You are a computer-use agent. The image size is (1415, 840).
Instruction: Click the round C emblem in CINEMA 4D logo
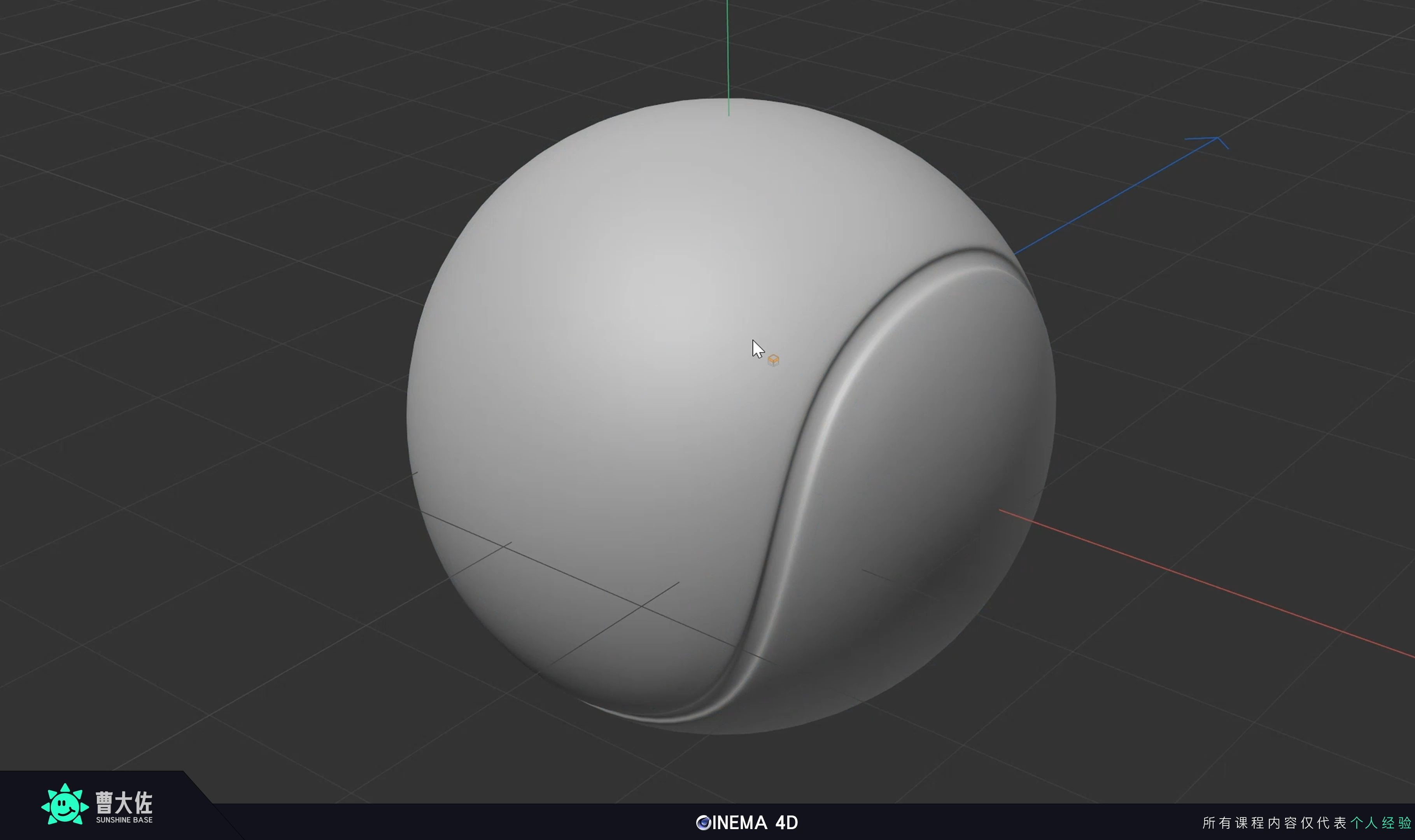(x=704, y=822)
